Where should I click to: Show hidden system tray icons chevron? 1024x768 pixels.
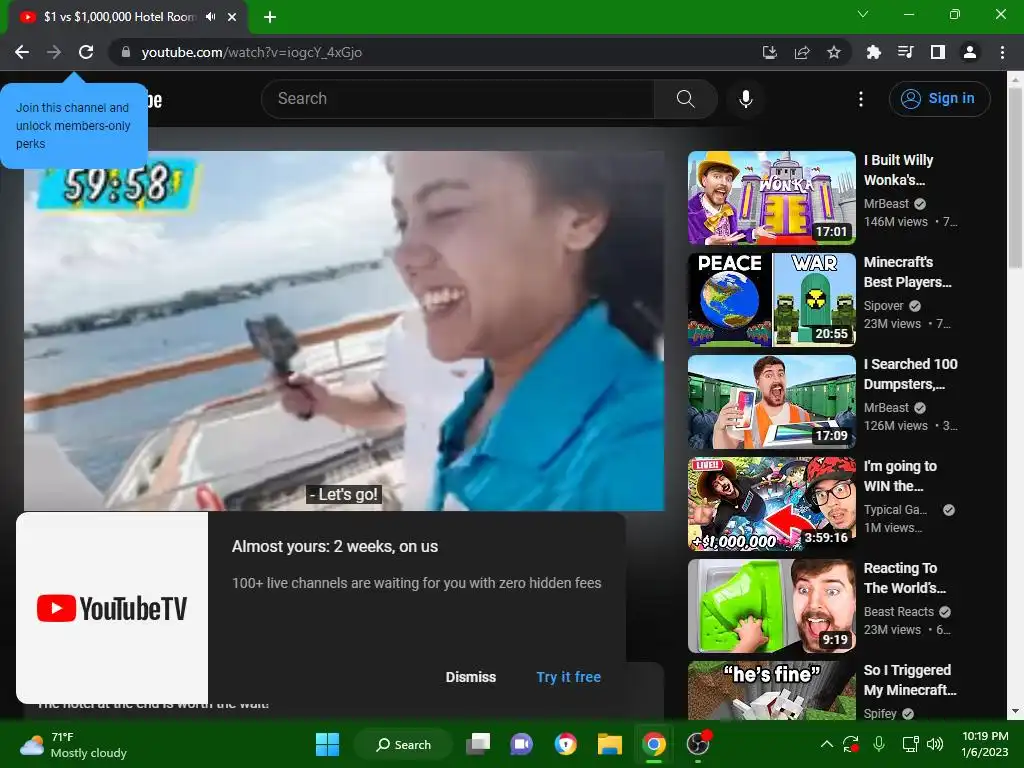coord(827,744)
